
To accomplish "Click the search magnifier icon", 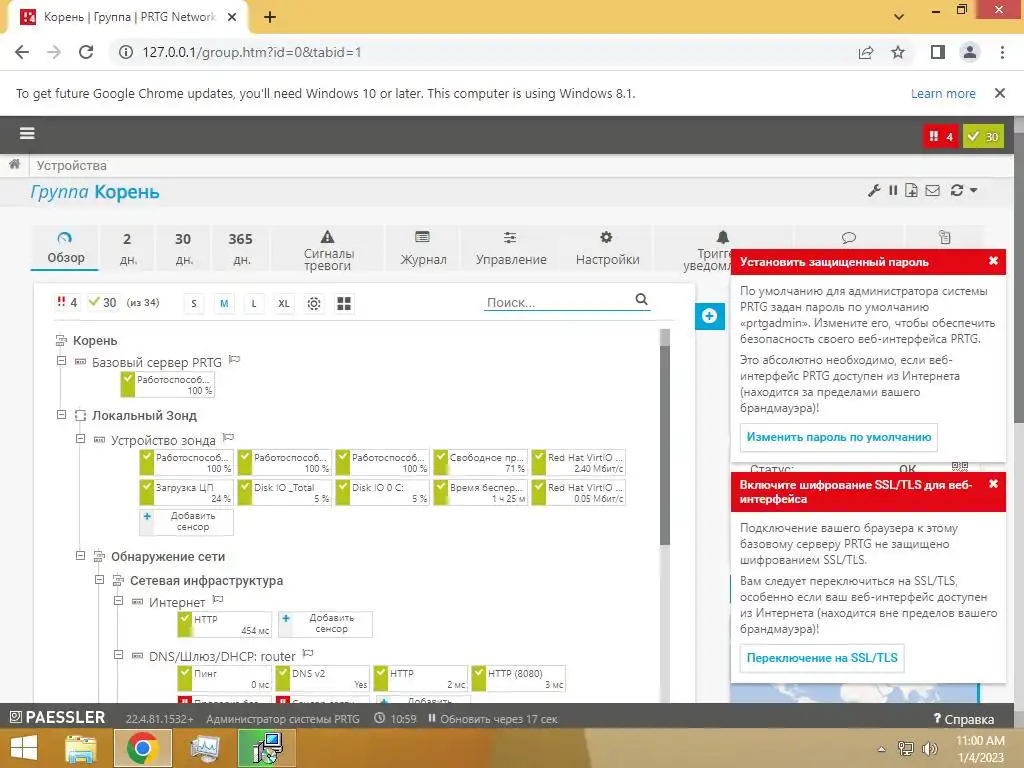I will [641, 300].
